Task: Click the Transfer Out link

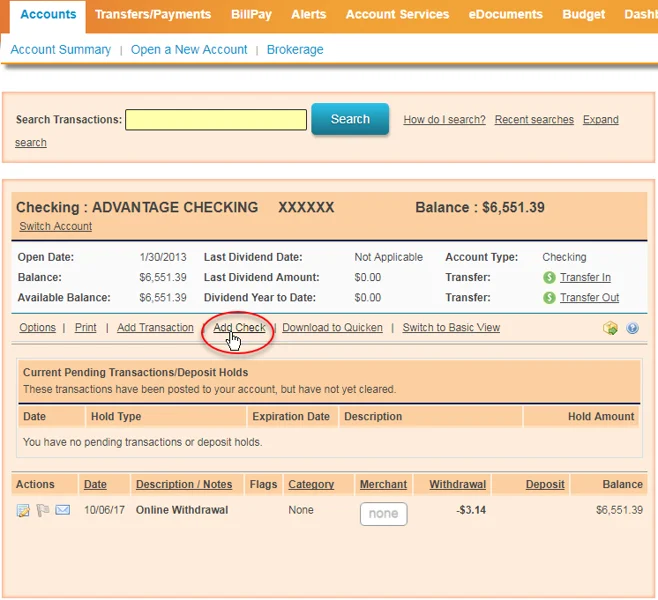Action: tap(589, 297)
